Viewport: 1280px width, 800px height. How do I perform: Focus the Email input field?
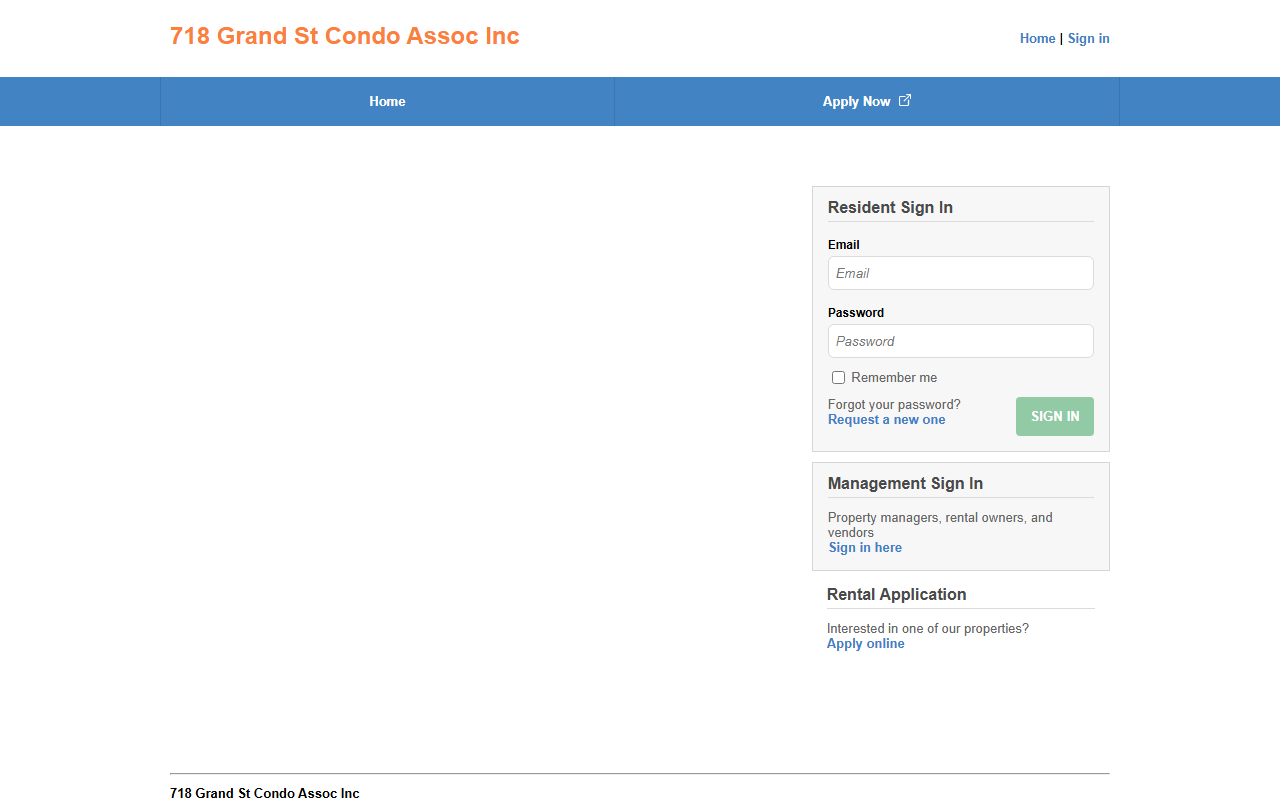click(960, 273)
